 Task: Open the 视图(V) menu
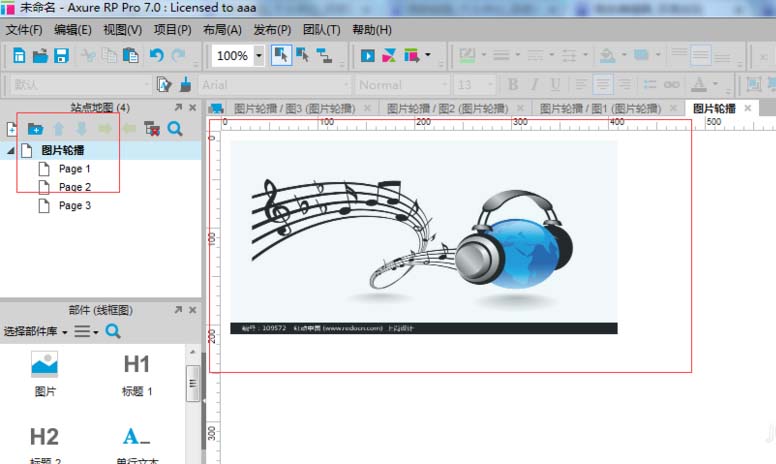pyautogui.click(x=122, y=30)
